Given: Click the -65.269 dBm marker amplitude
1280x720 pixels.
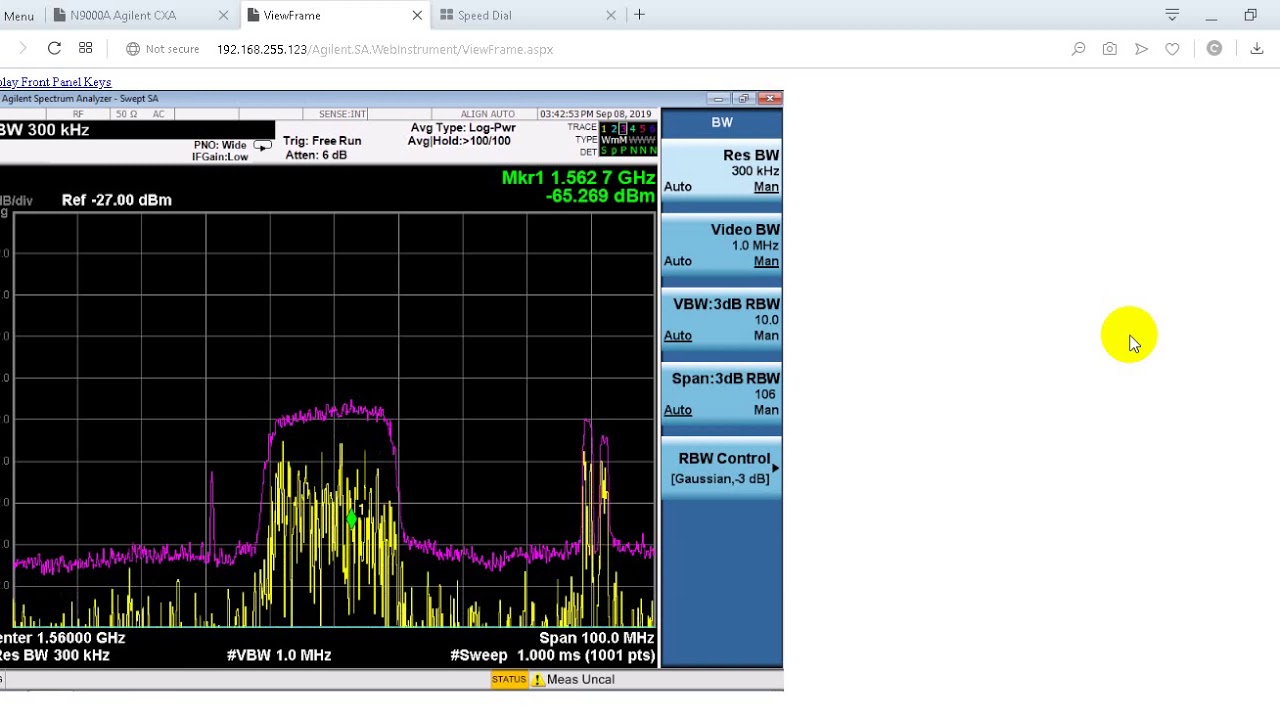Looking at the screenshot, I should (x=600, y=196).
